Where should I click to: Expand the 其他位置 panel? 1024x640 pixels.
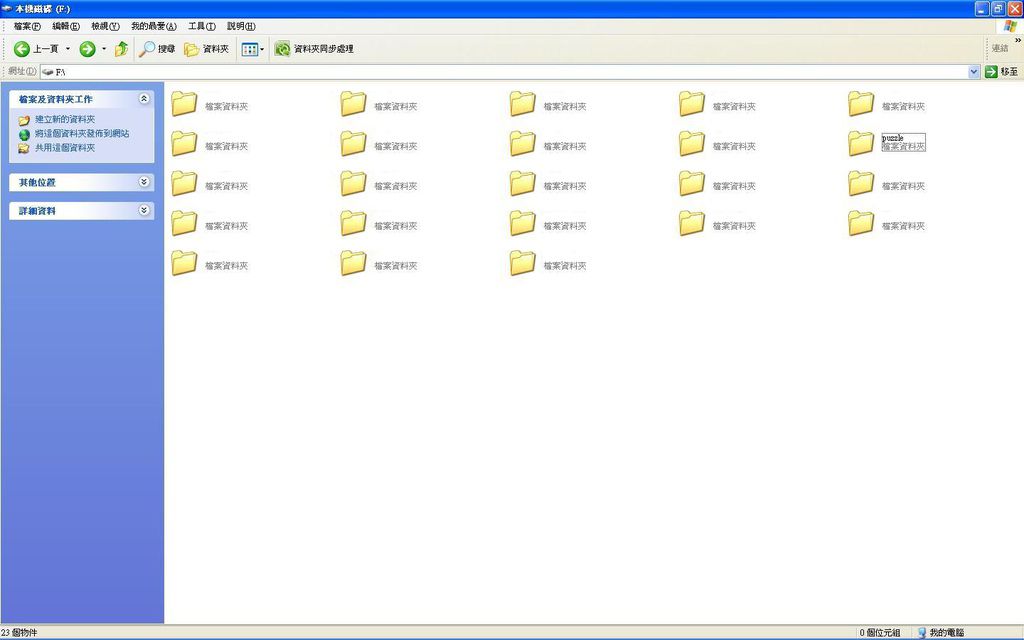click(144, 182)
